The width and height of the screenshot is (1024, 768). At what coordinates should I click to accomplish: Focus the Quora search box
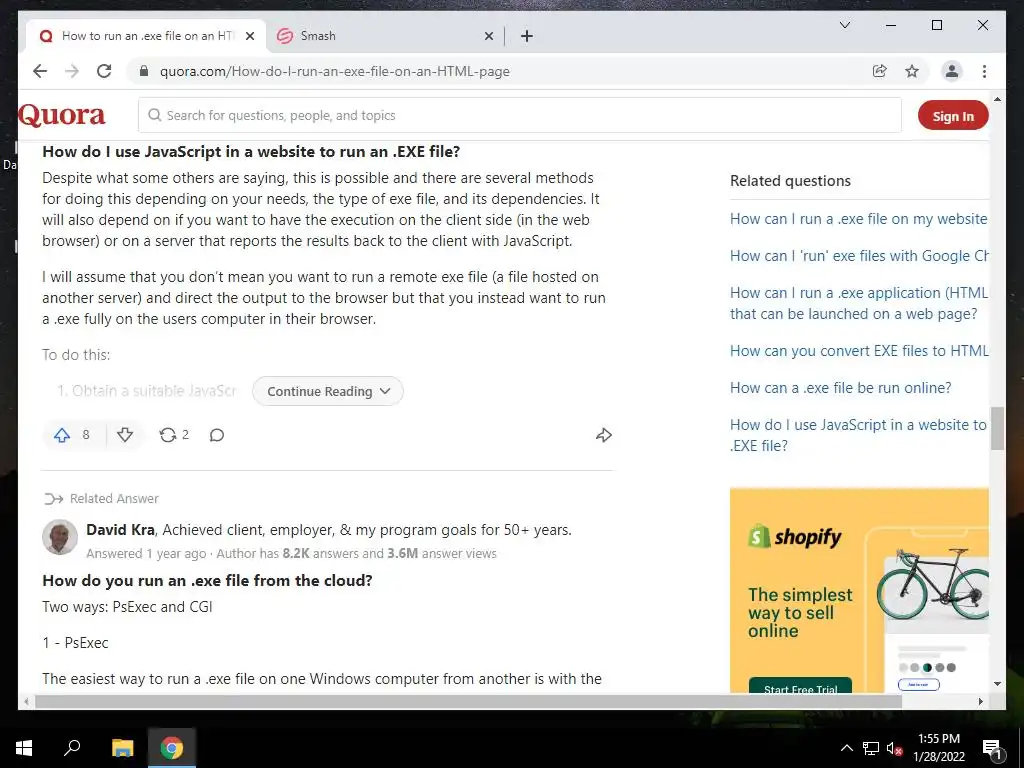click(519, 116)
